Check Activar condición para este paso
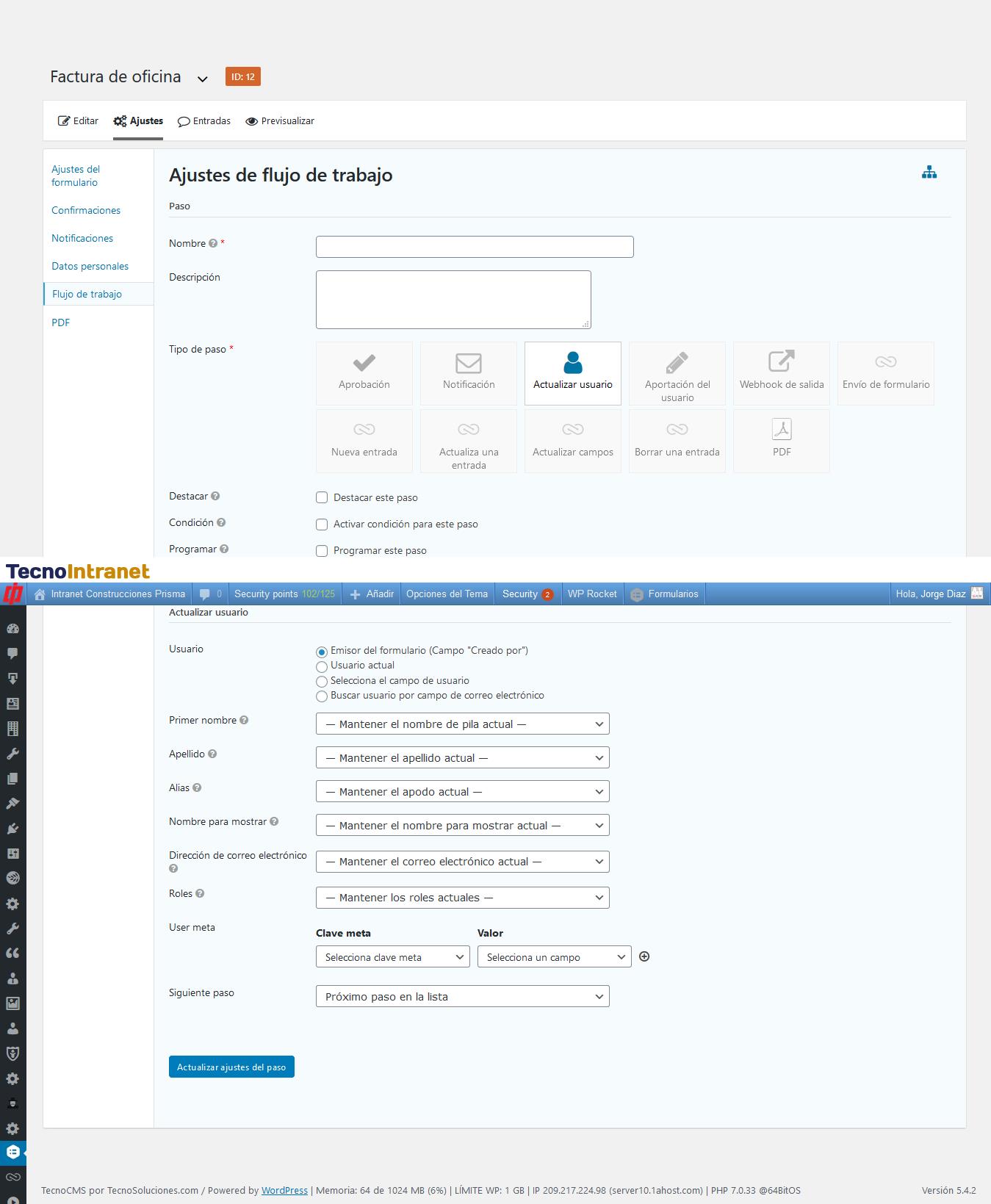This screenshot has width=991, height=1204. [x=322, y=525]
